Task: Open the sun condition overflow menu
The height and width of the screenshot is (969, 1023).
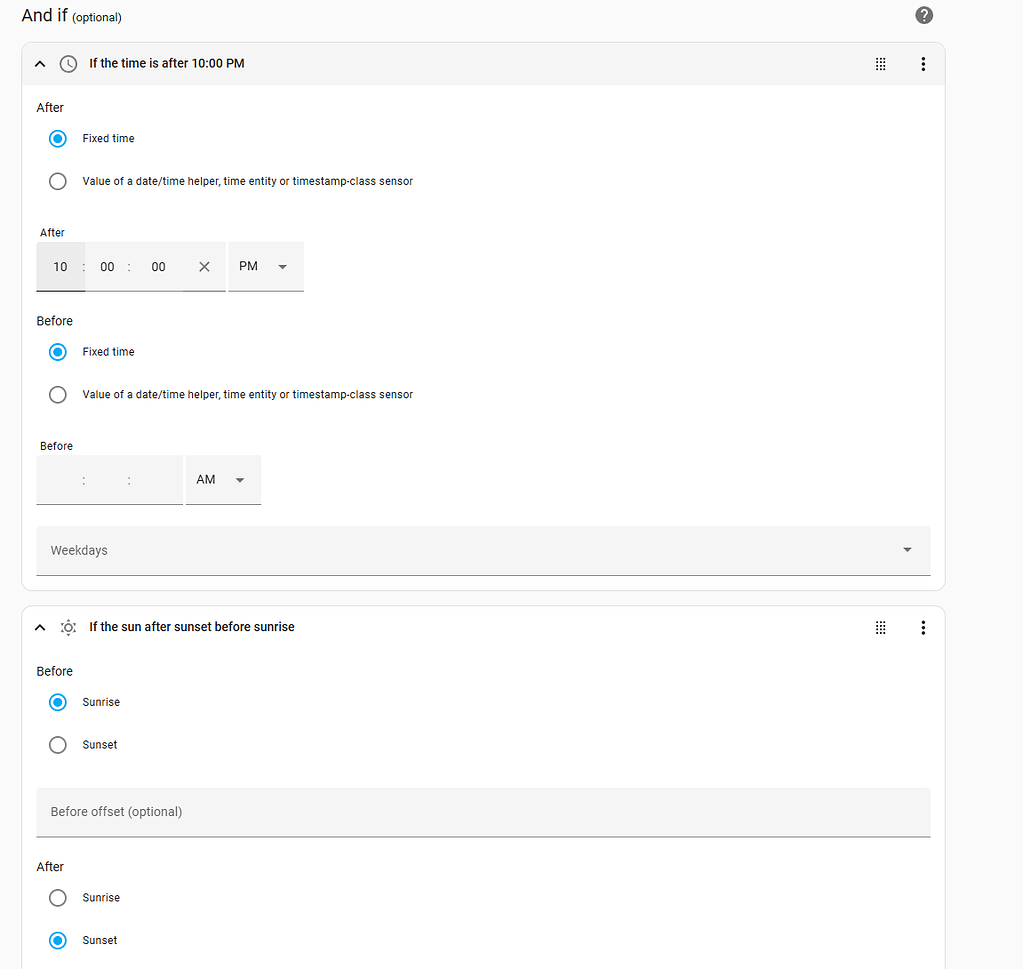Action: coord(923,628)
